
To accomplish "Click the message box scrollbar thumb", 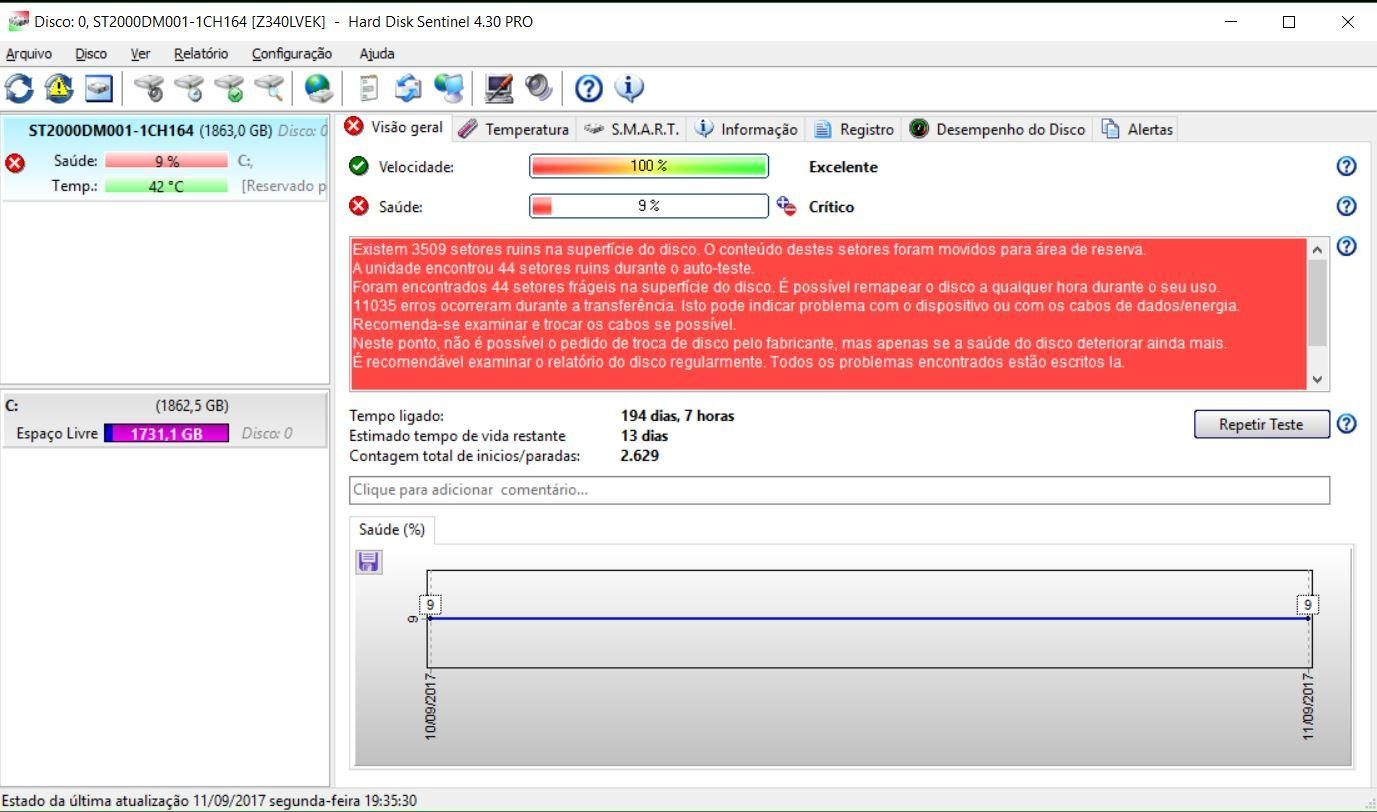I will [x=1317, y=303].
